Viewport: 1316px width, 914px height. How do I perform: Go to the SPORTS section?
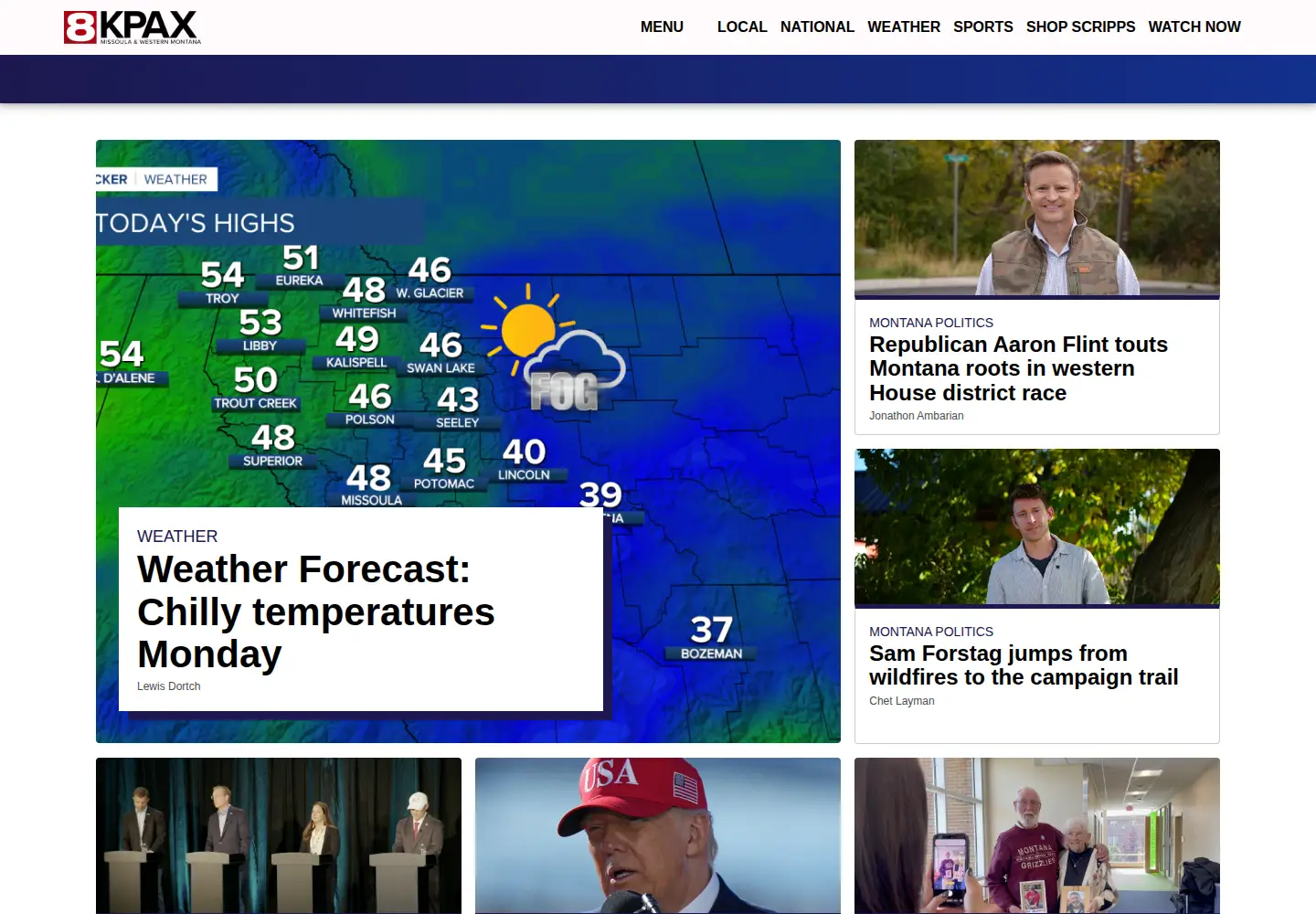pos(983,27)
